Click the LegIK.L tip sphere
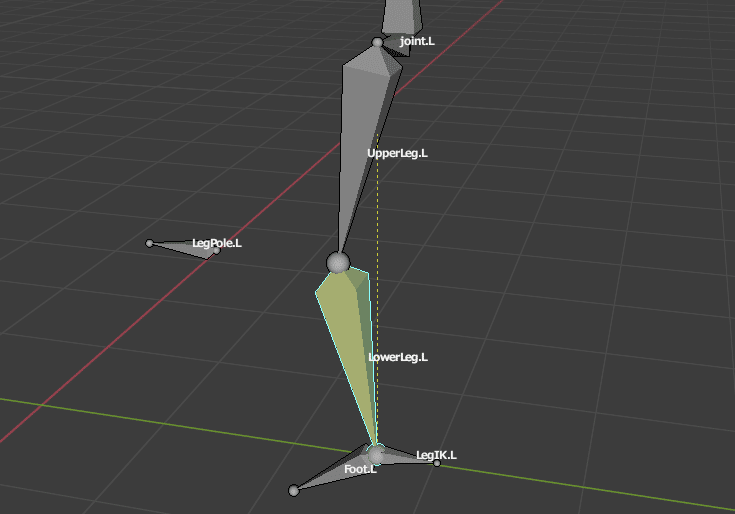This screenshot has height=514, width=735. (437, 463)
